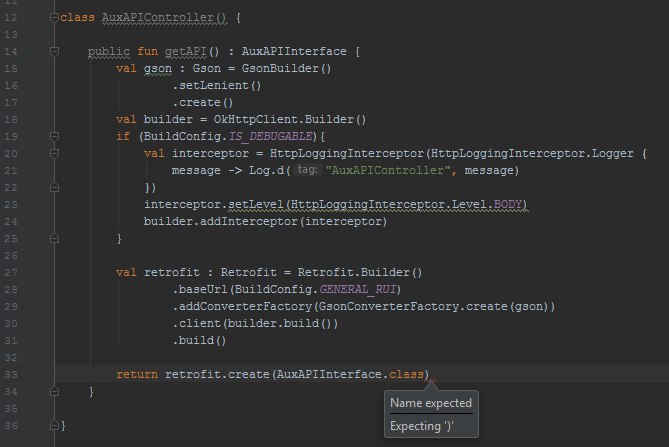This screenshot has height=447, width=669.
Task: Click the .setLenient() call
Action: (217, 85)
